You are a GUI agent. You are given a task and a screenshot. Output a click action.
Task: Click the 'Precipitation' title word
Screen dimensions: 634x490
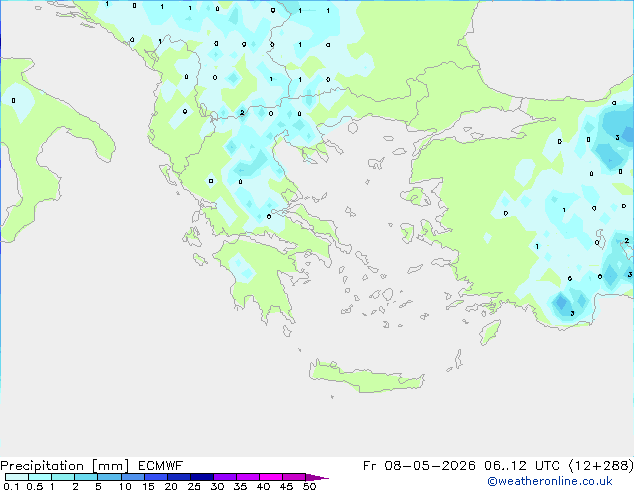[42, 466]
